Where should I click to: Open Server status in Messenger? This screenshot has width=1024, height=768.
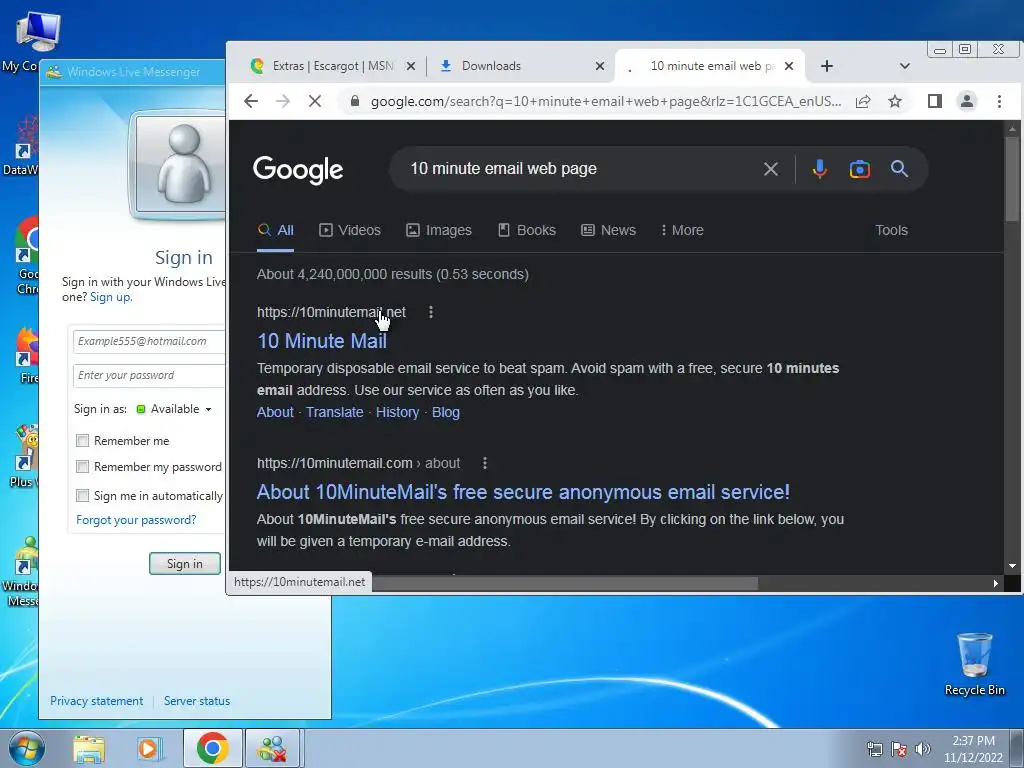point(197,701)
